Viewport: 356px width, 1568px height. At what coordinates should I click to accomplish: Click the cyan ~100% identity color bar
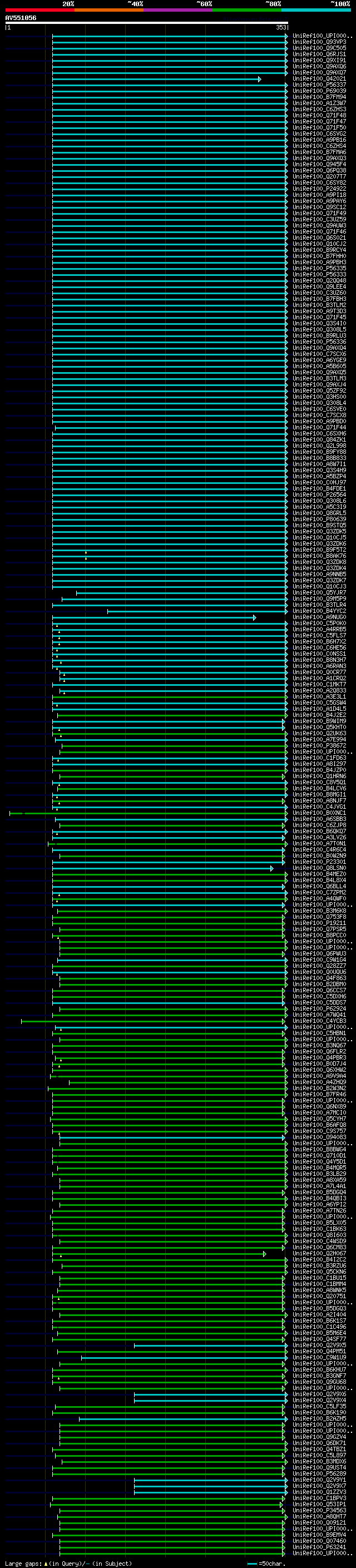(316, 10)
